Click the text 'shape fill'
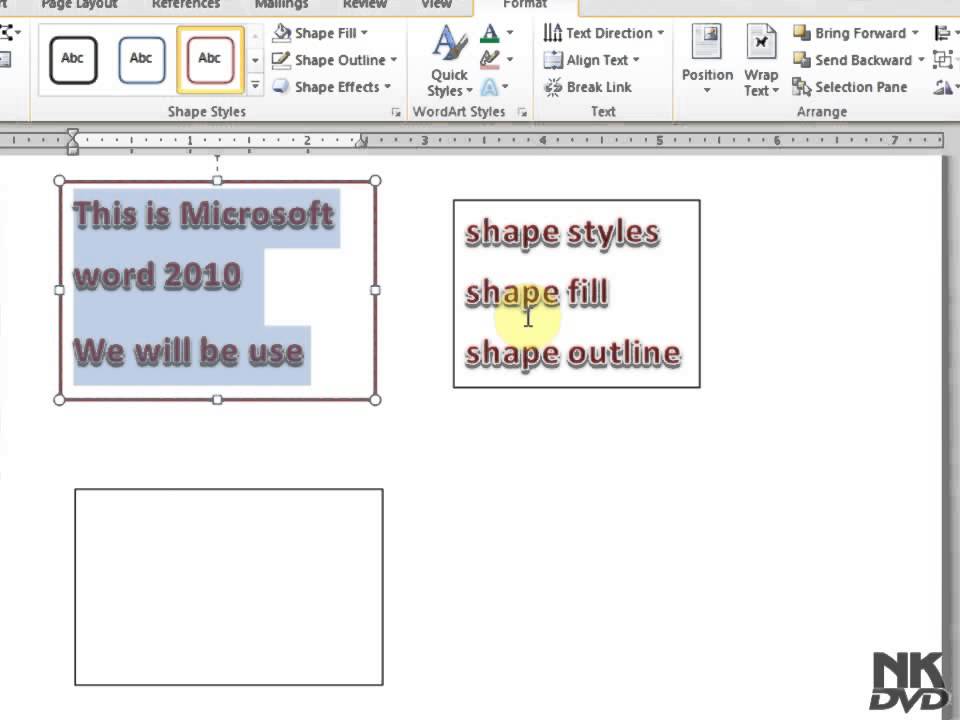 point(536,293)
